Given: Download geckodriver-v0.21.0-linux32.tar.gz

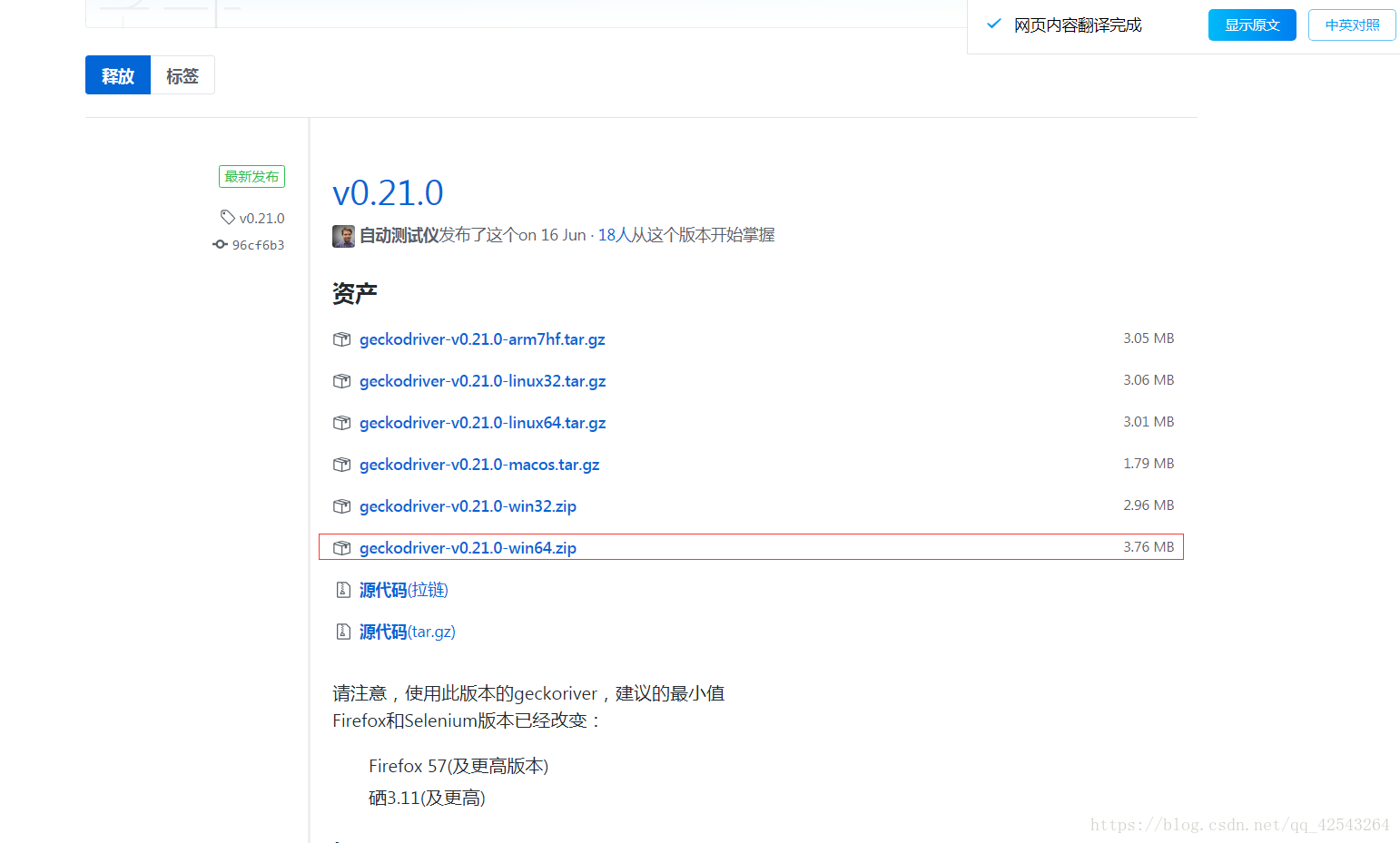Looking at the screenshot, I should [483, 381].
